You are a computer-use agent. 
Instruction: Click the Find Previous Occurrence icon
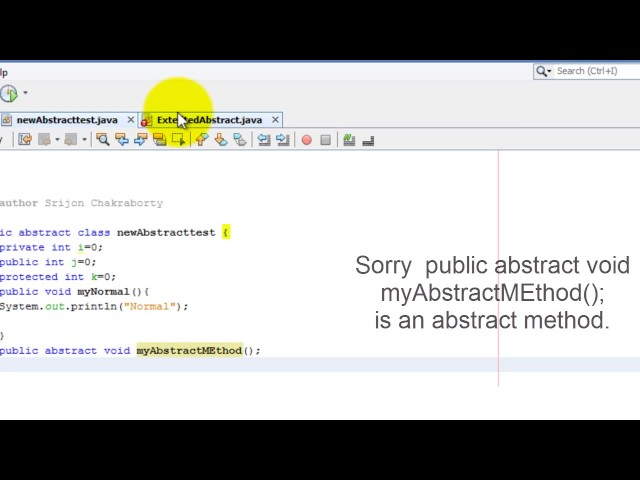click(122, 140)
